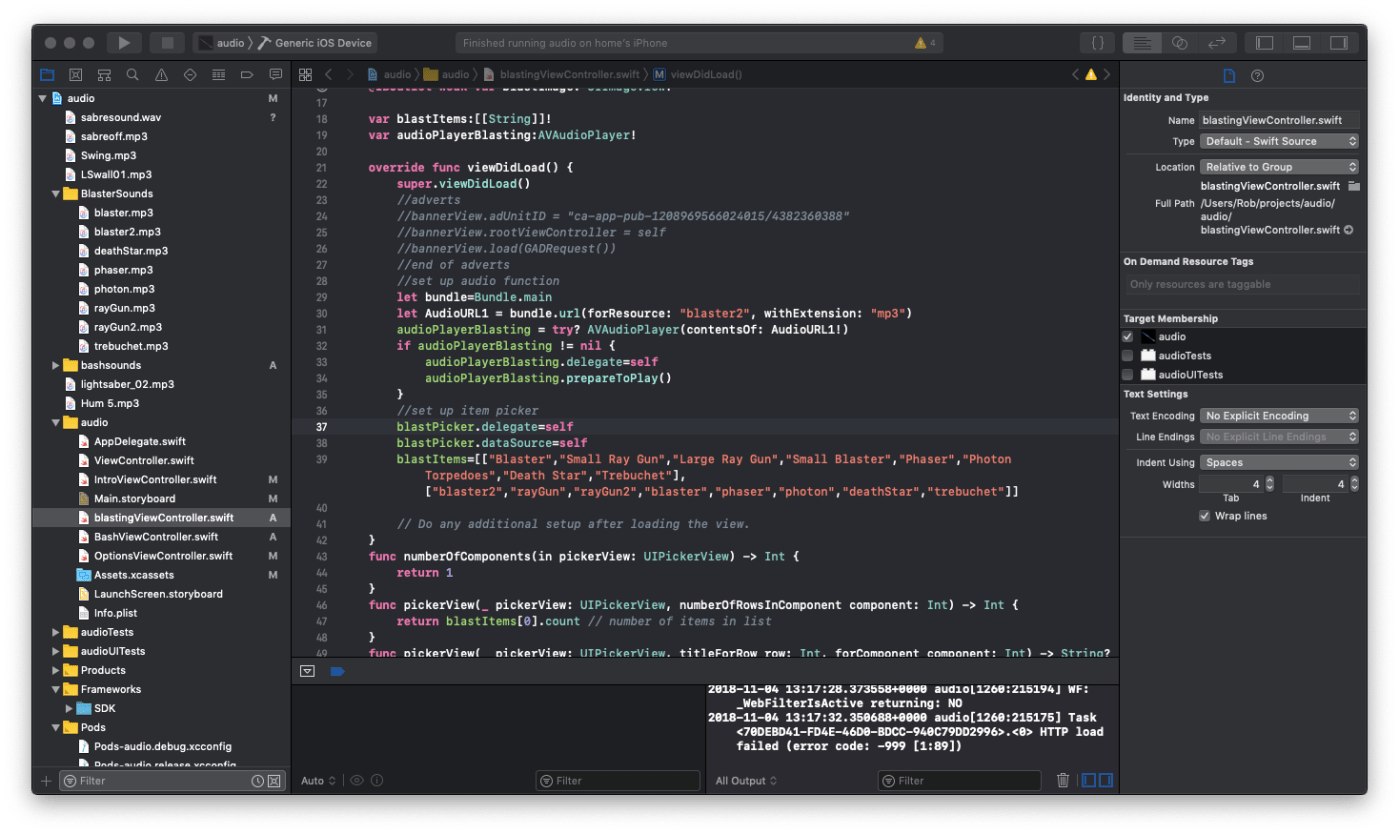Open Main.storyboard in the navigator
Viewport: 1399px width, 834px height.
tap(134, 499)
